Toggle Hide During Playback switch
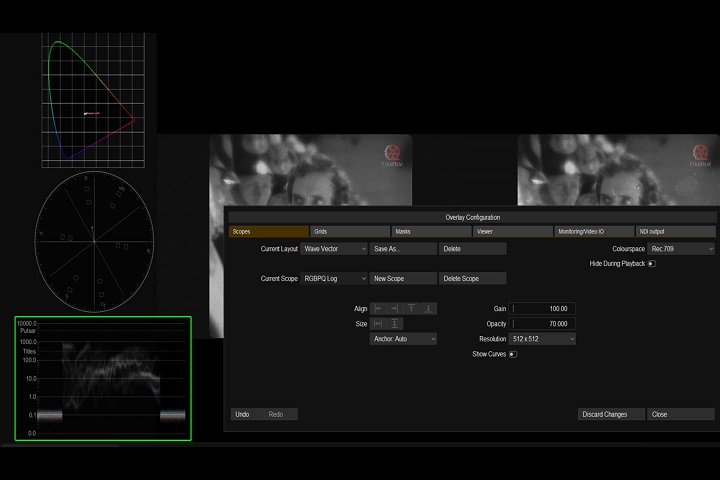Image resolution: width=720 pixels, height=480 pixels. pos(652,264)
